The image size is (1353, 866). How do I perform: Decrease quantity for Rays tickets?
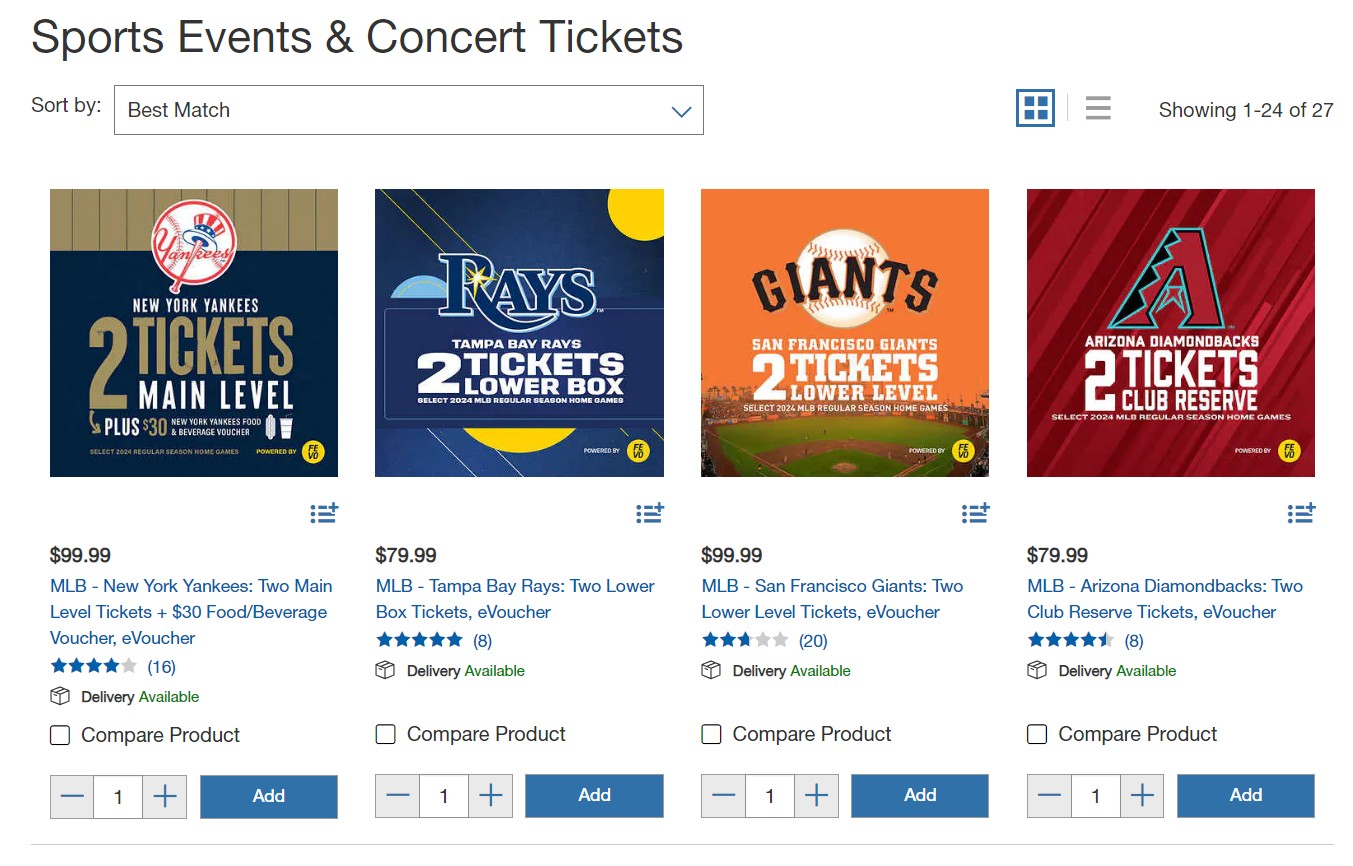[398, 796]
